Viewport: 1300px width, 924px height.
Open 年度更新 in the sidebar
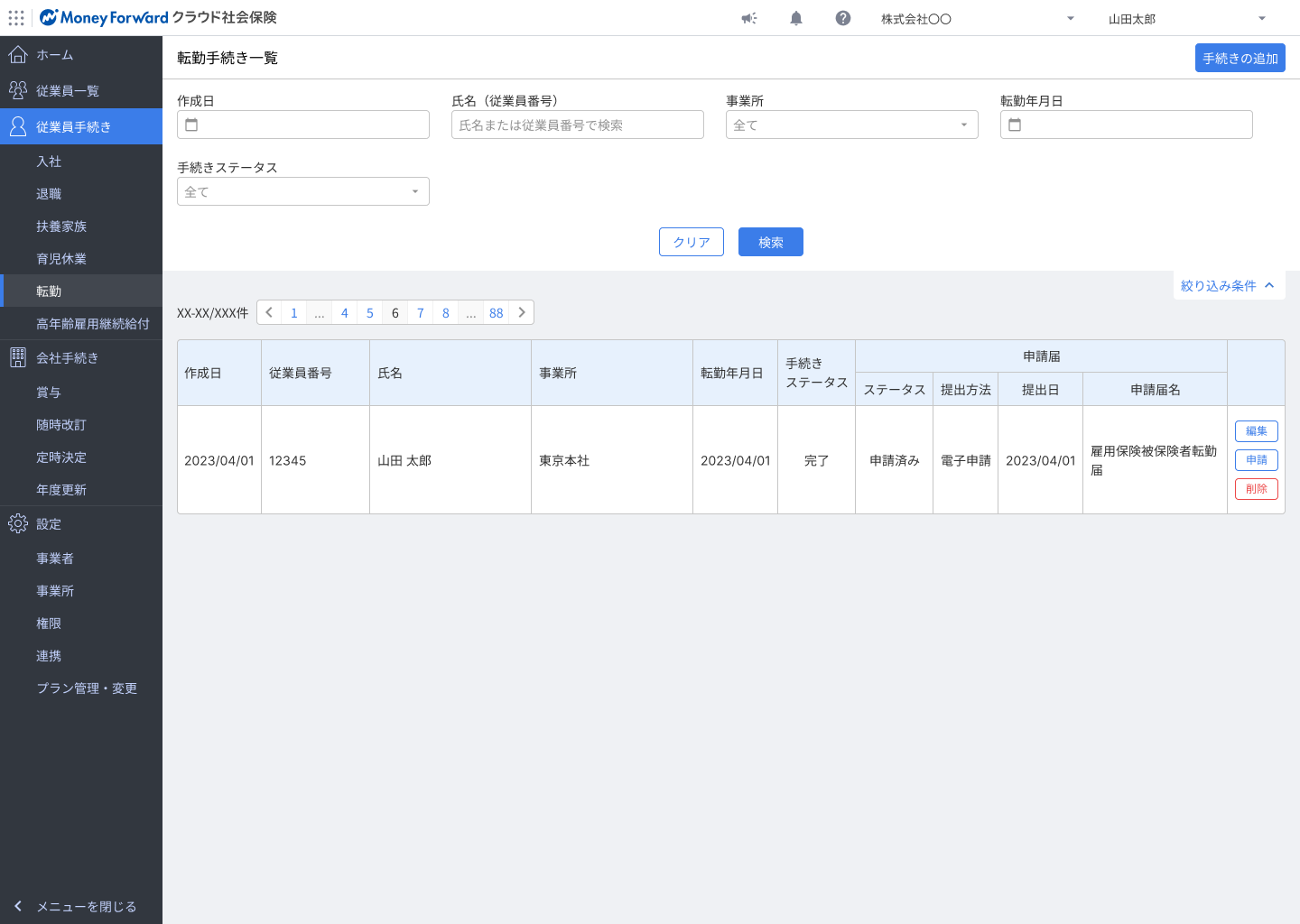point(81,490)
